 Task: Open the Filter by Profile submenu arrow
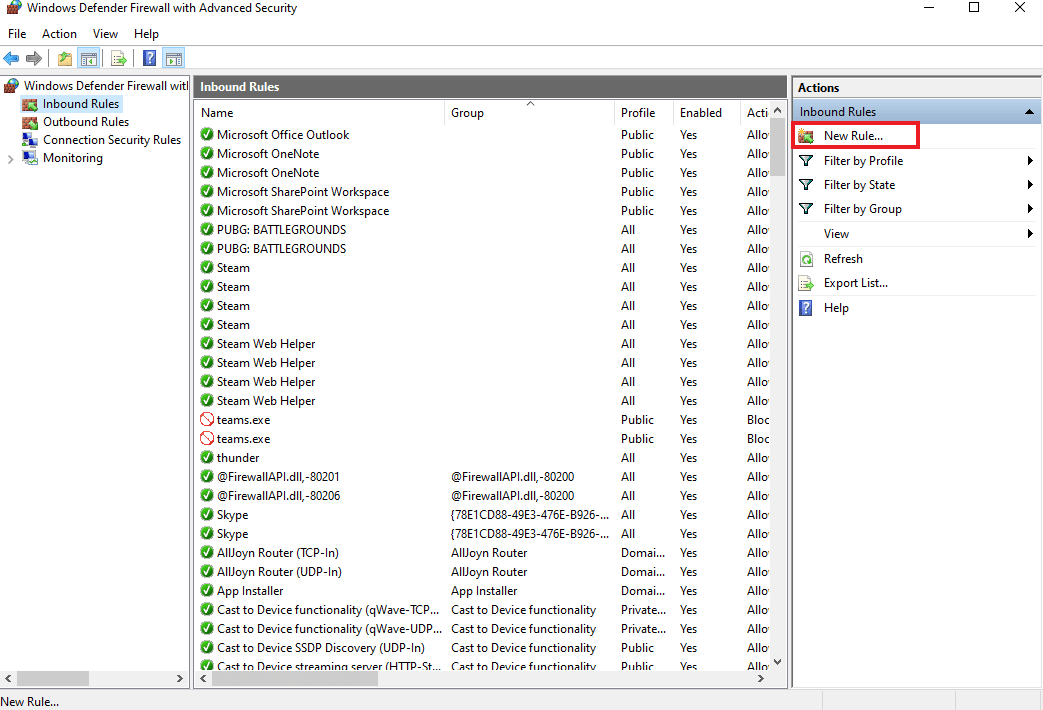coord(1029,161)
